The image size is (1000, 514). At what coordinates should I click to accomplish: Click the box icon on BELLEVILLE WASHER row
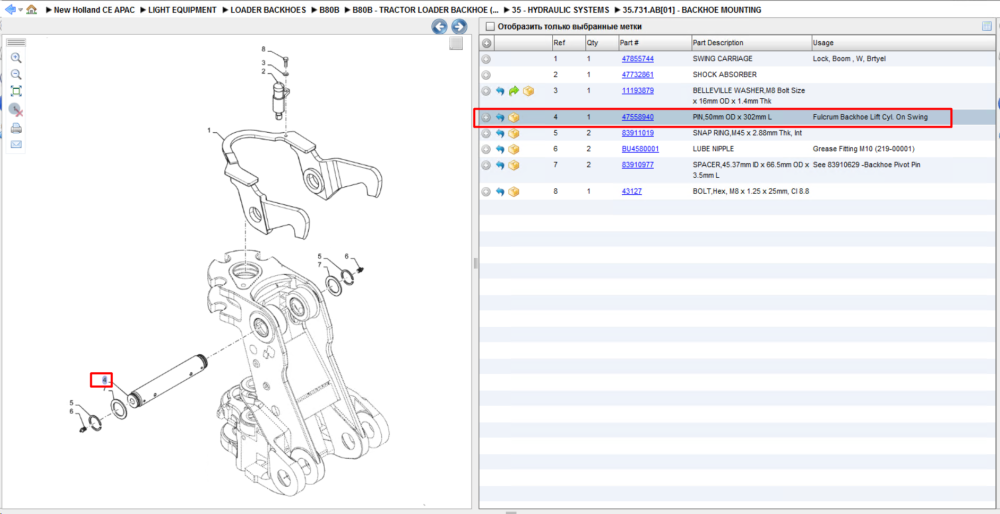click(x=528, y=91)
